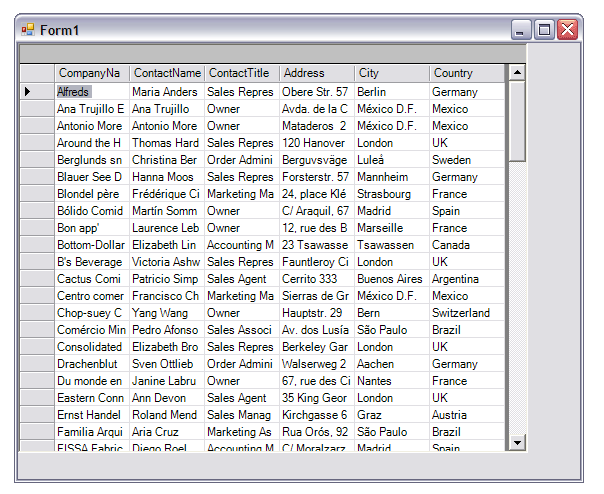
Task: Select the Comércio Min cell
Action: point(92,329)
